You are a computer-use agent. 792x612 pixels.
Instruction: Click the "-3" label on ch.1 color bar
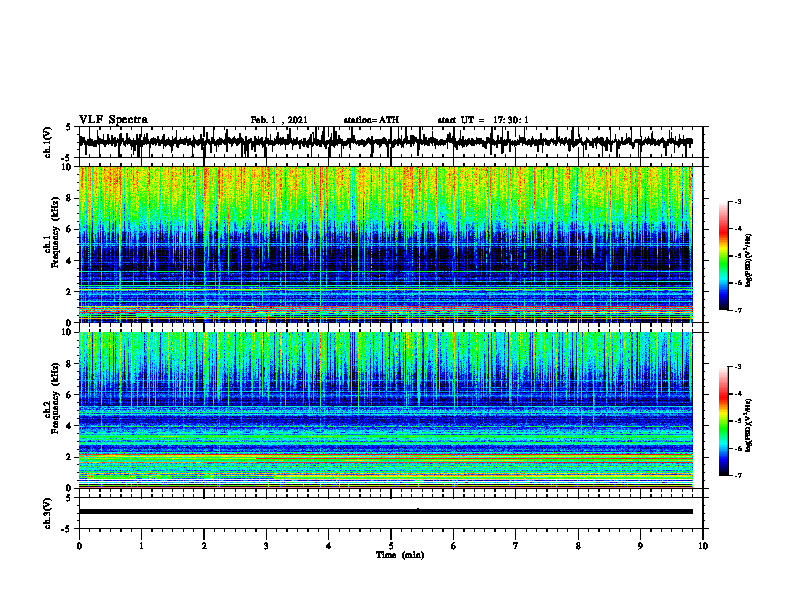(x=737, y=201)
